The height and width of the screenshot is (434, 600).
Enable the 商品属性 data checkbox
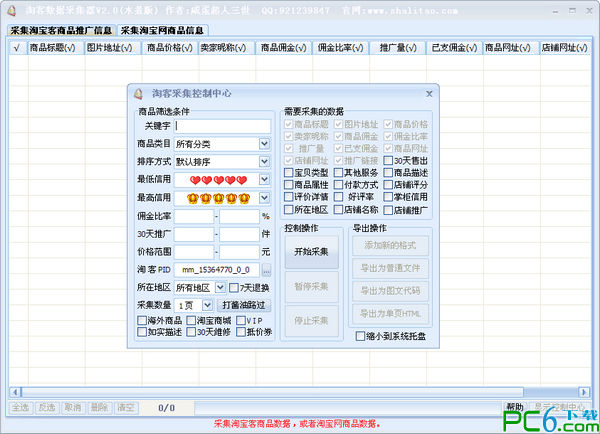289,185
